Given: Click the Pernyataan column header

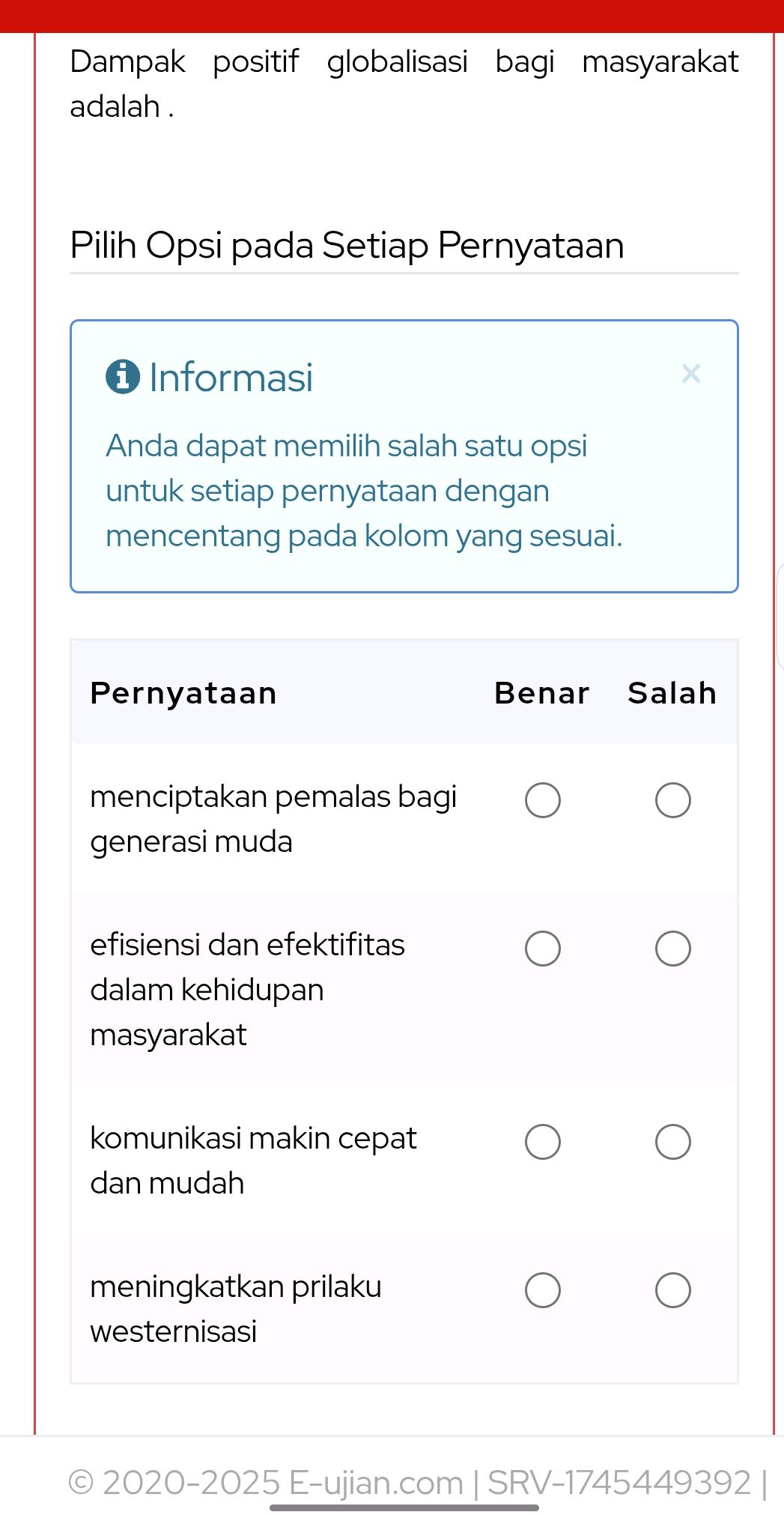Looking at the screenshot, I should point(183,693).
